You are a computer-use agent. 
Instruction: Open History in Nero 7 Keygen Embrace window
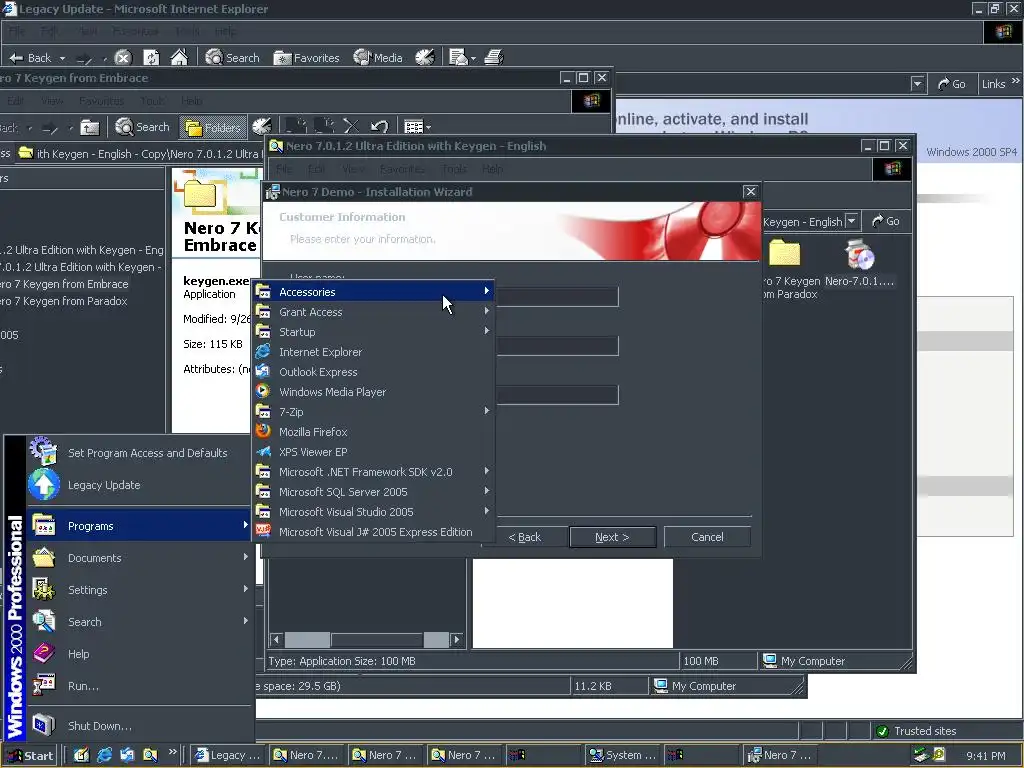261,127
